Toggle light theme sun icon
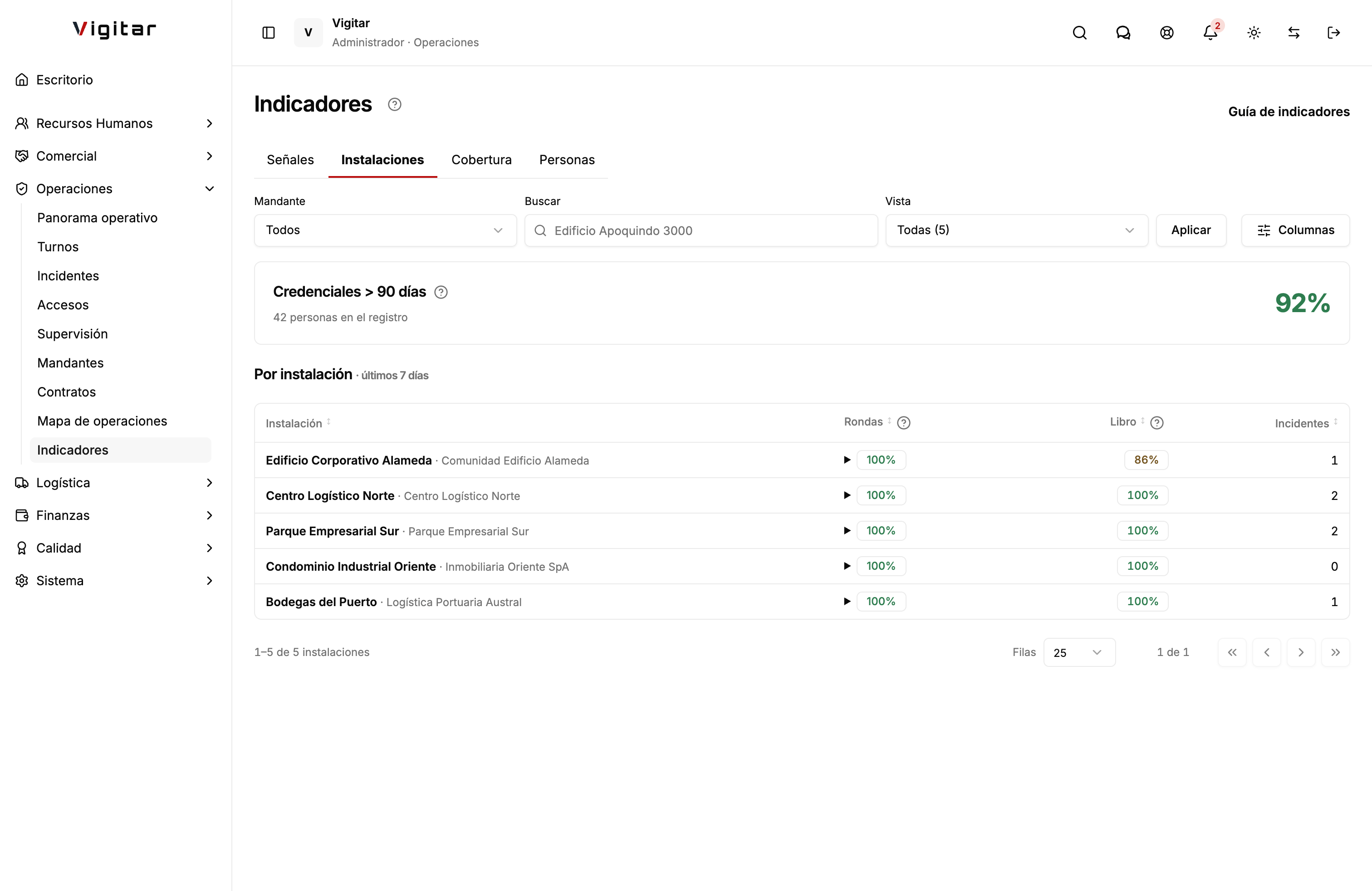1372x891 pixels. pos(1254,33)
